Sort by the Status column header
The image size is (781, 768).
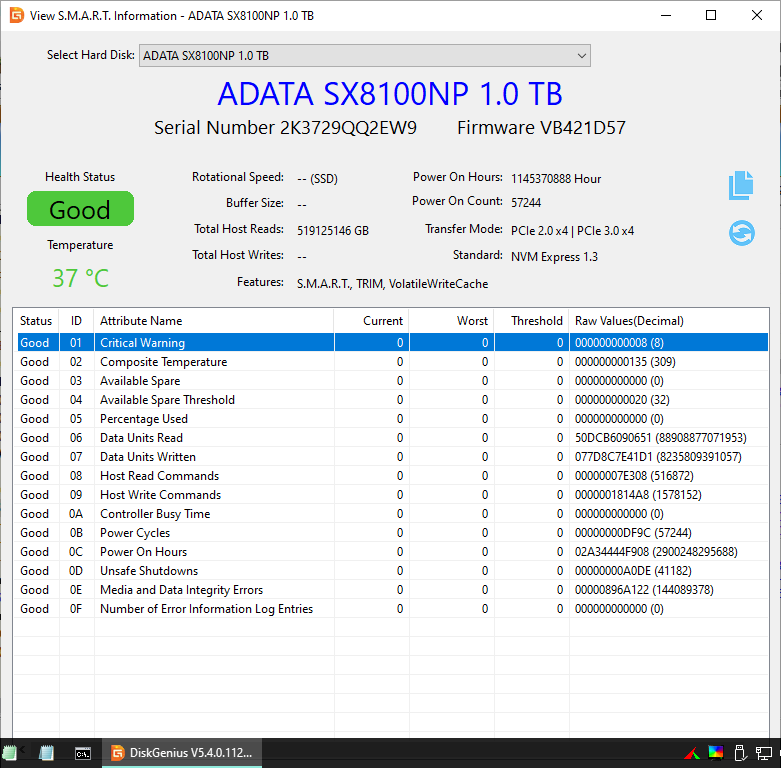click(36, 321)
